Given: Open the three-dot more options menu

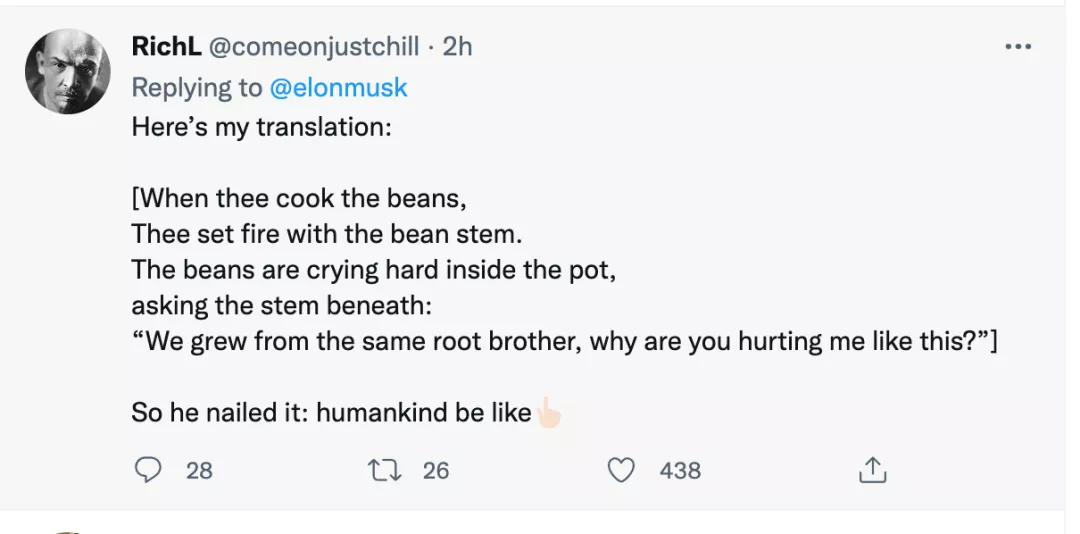Looking at the screenshot, I should (1018, 47).
